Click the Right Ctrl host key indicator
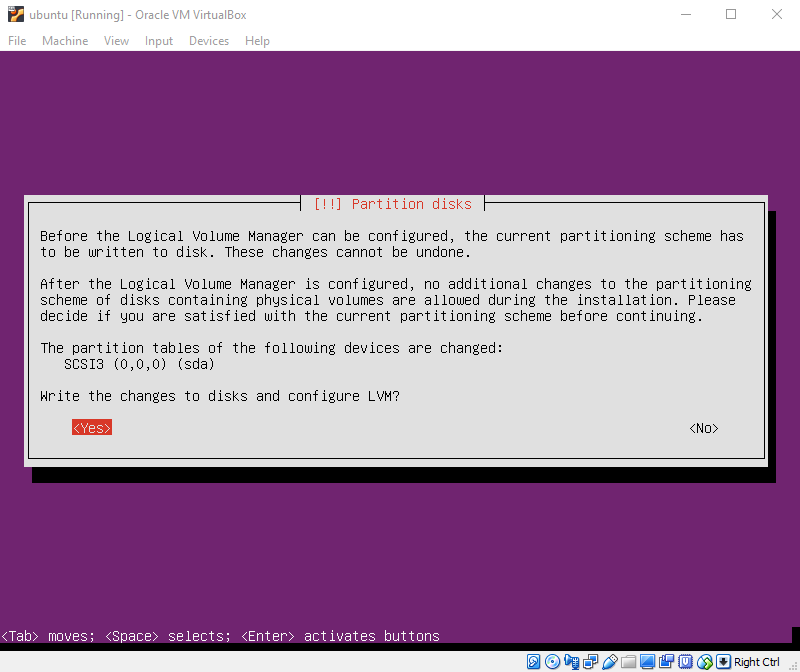Viewport: 800px width, 672px height. [x=756, y=661]
